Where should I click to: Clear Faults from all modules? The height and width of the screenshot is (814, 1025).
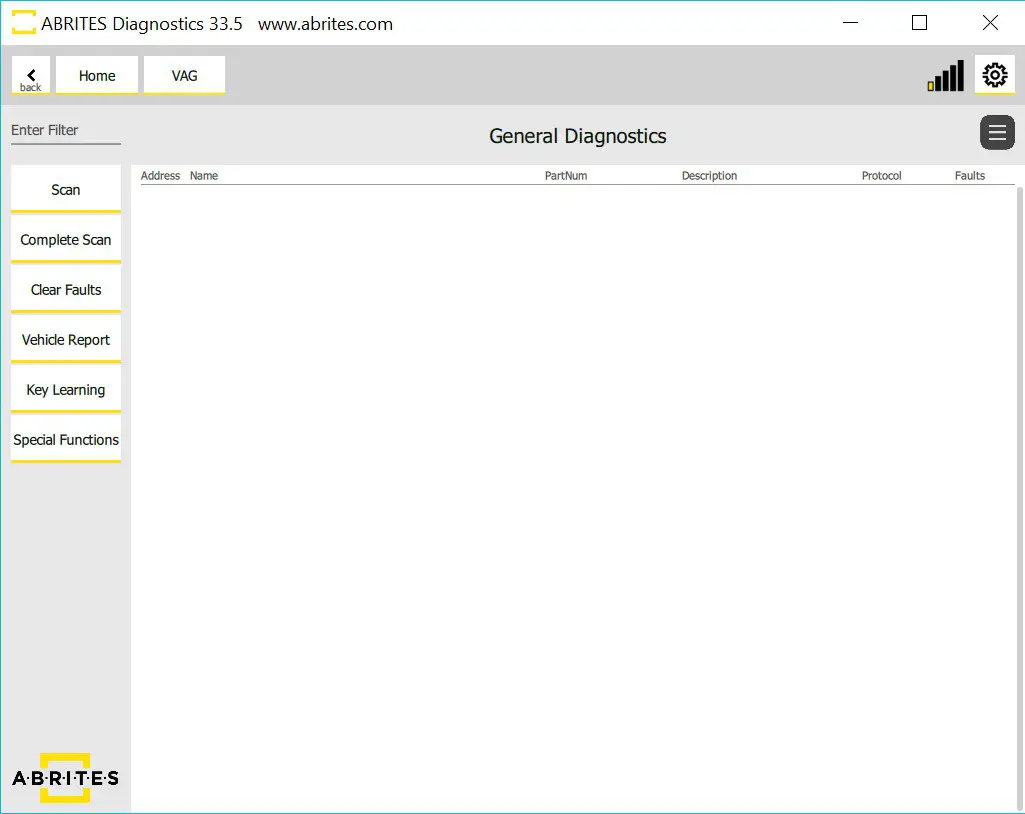click(x=65, y=289)
